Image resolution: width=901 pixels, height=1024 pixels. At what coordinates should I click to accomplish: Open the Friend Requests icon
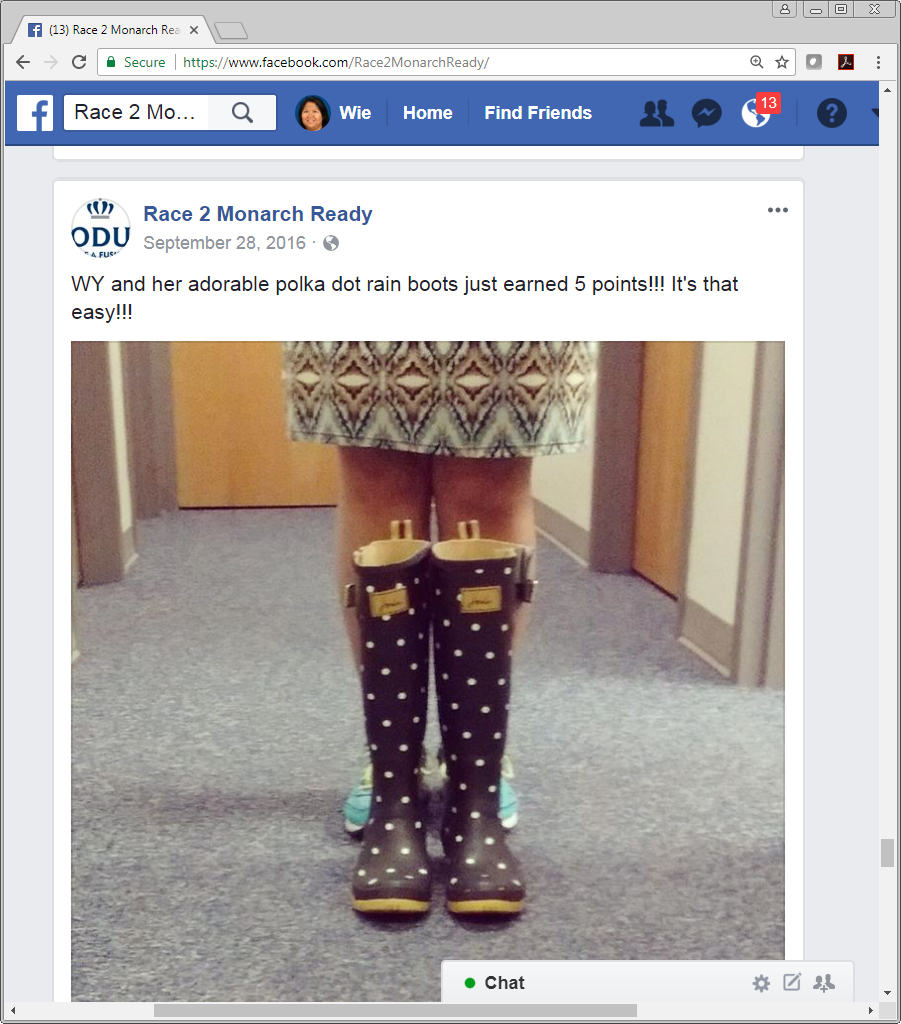(x=656, y=113)
